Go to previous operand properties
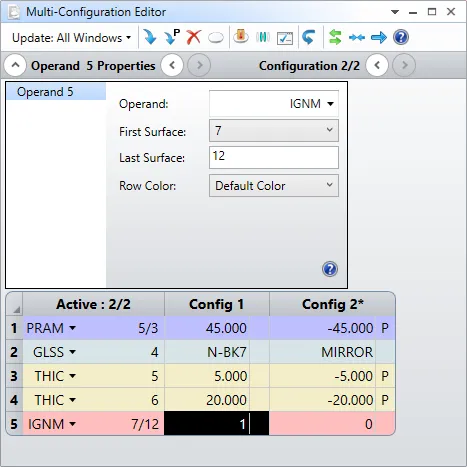This screenshot has width=467, height=467. (x=172, y=65)
